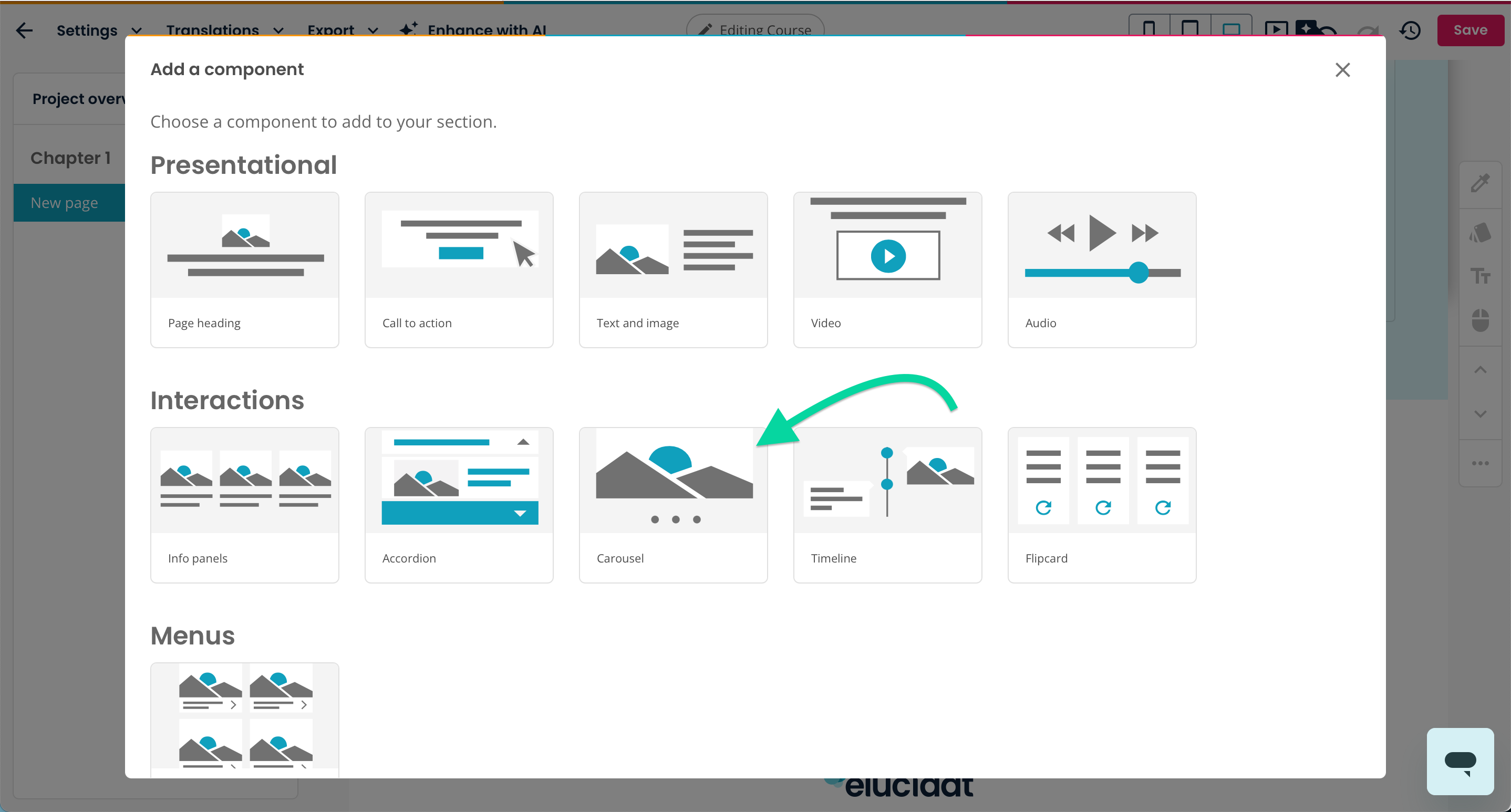
Task: Go back with the left arrow icon
Action: [x=24, y=30]
